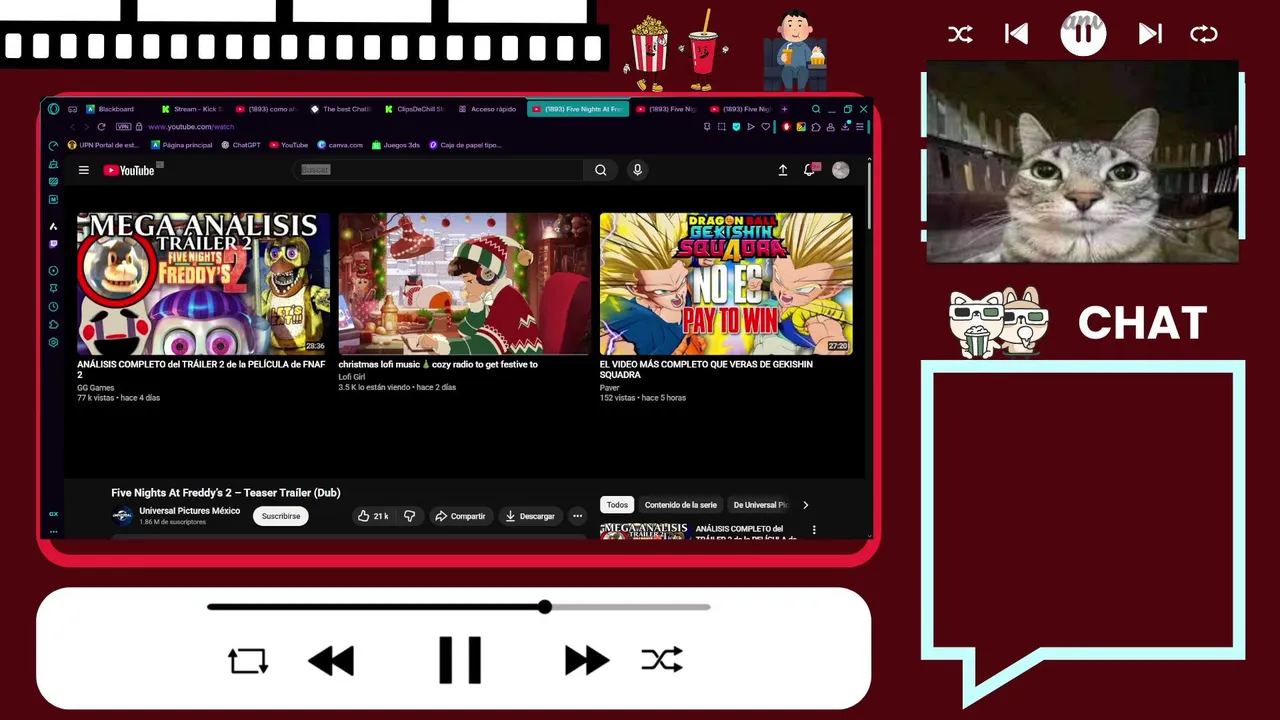The width and height of the screenshot is (1280, 720).
Task: Toggle the VPN badge in the address bar
Action: 123,127
